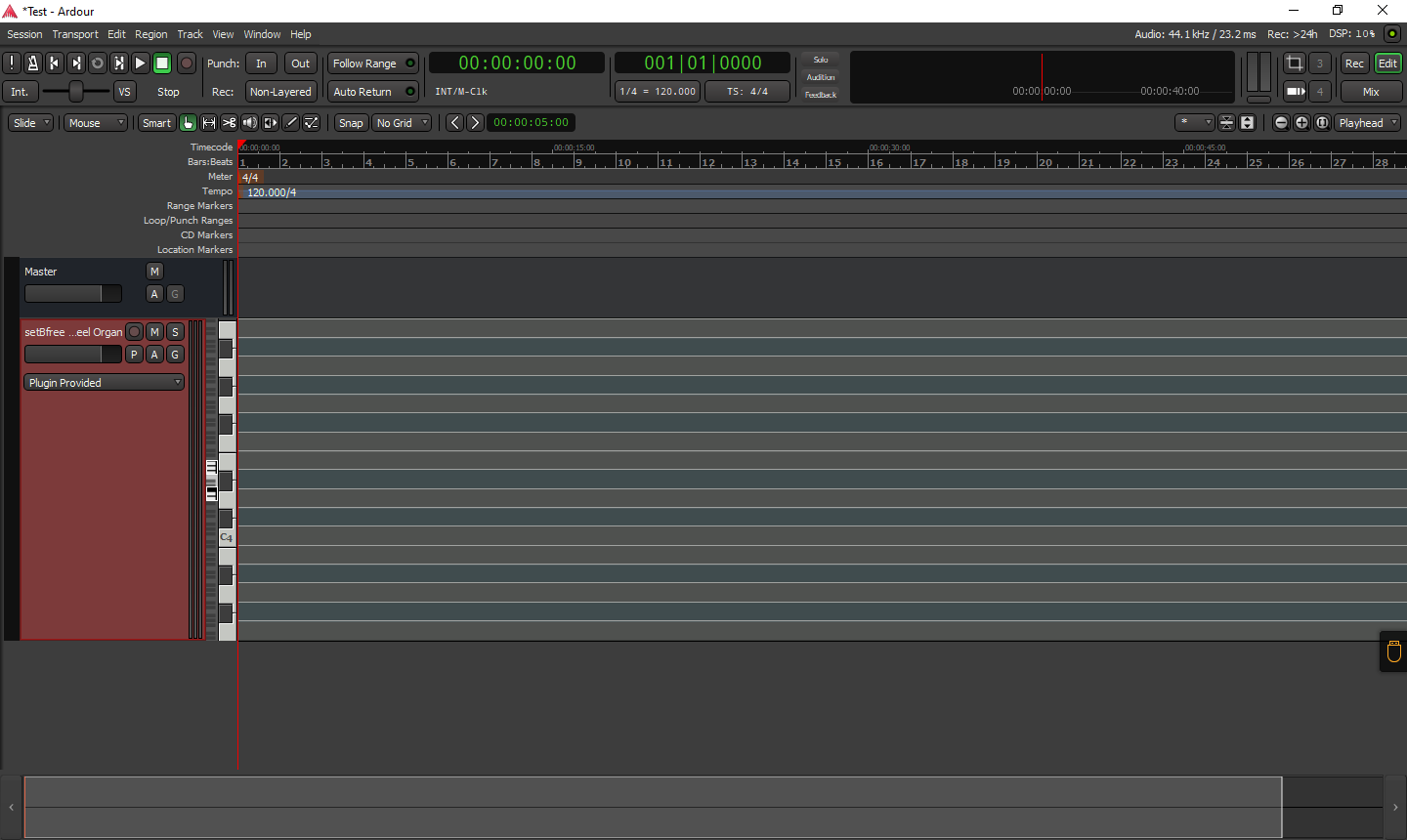Click the orange tab icon on right edge
This screenshot has height=840, width=1407.
click(x=1394, y=651)
